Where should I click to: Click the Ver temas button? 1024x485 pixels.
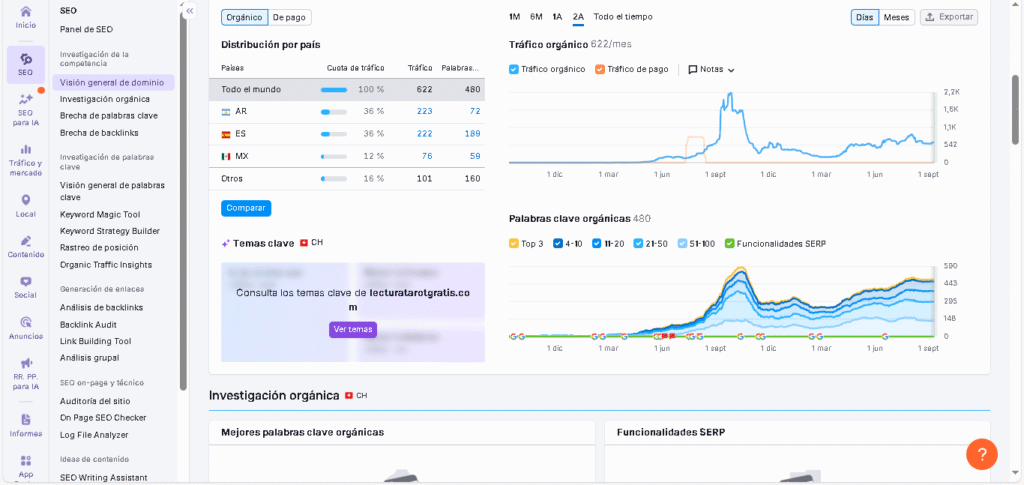click(x=353, y=329)
